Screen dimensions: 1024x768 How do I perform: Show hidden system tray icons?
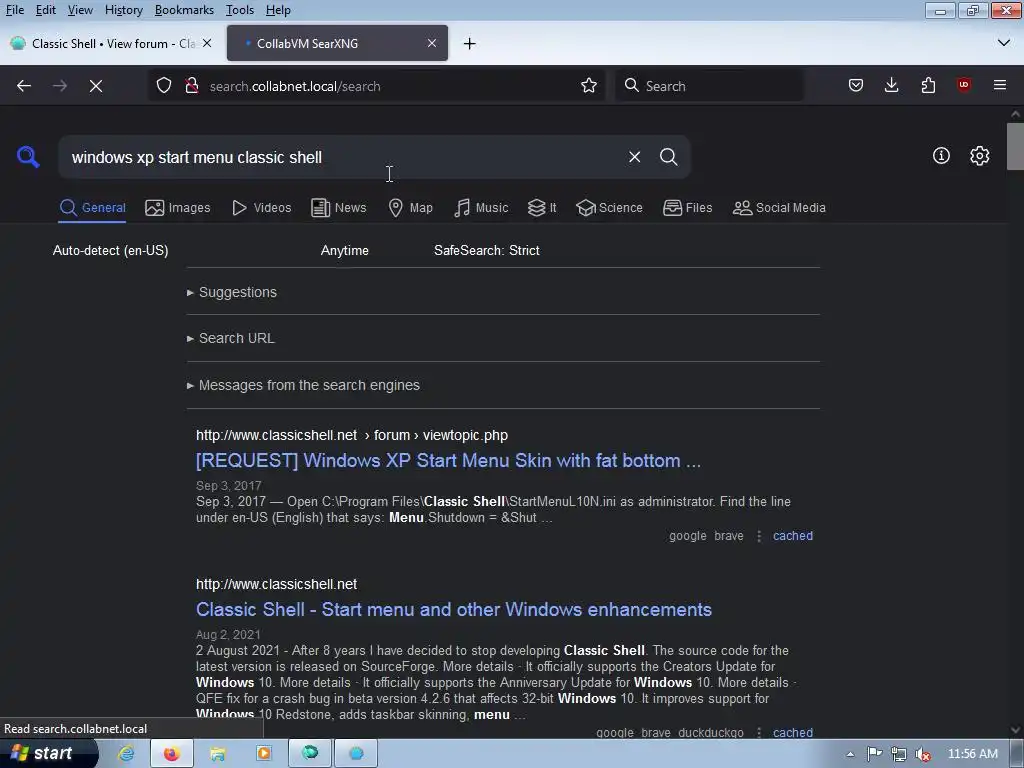tap(850, 754)
